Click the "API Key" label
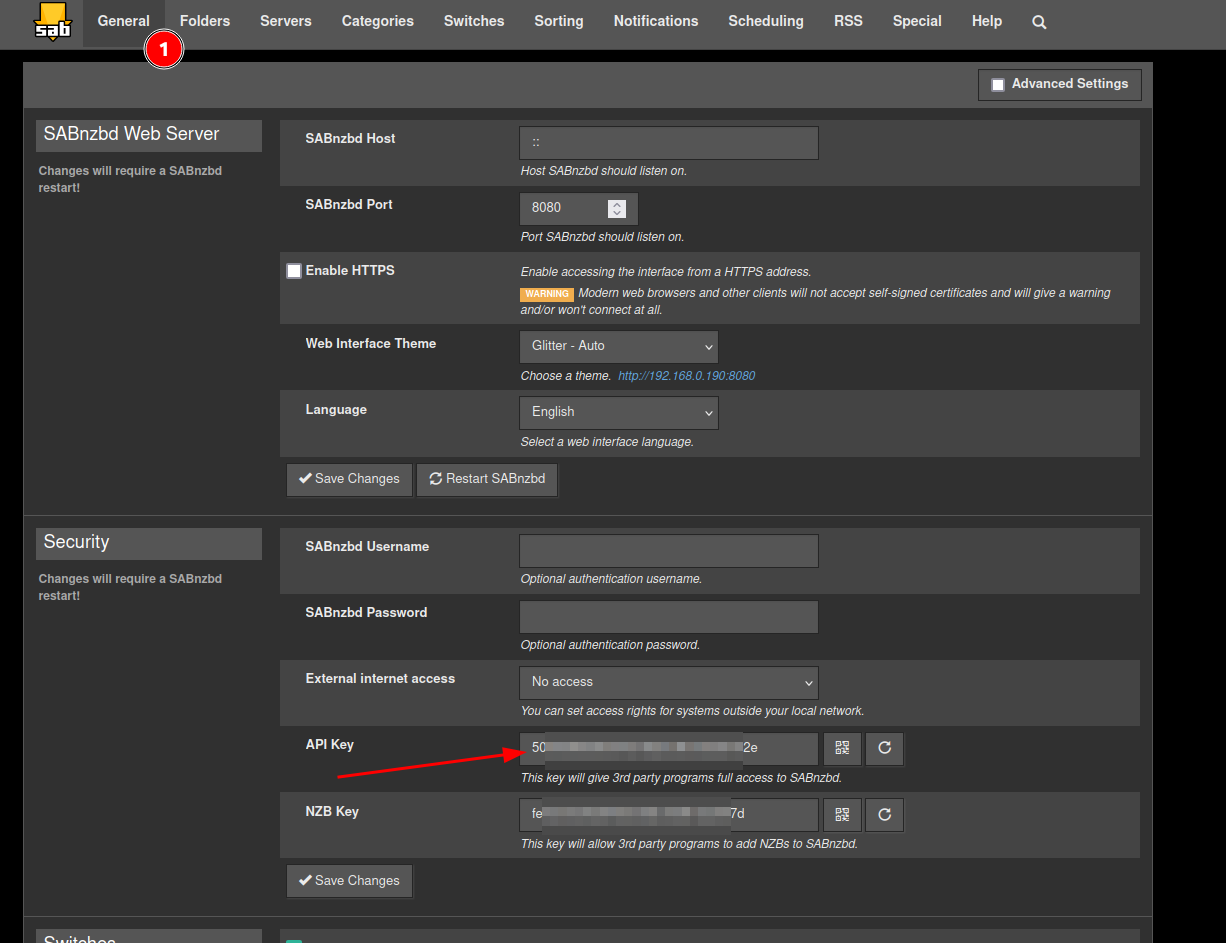1226x943 pixels. coord(330,745)
